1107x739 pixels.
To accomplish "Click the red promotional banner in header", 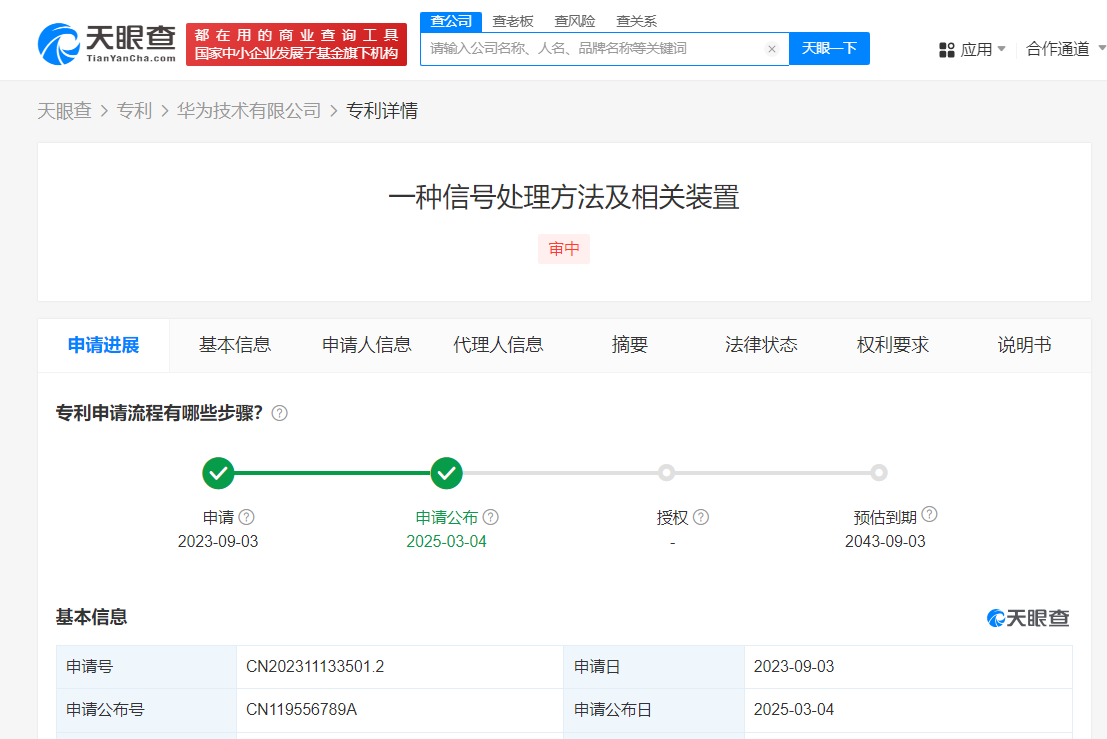I will point(297,44).
